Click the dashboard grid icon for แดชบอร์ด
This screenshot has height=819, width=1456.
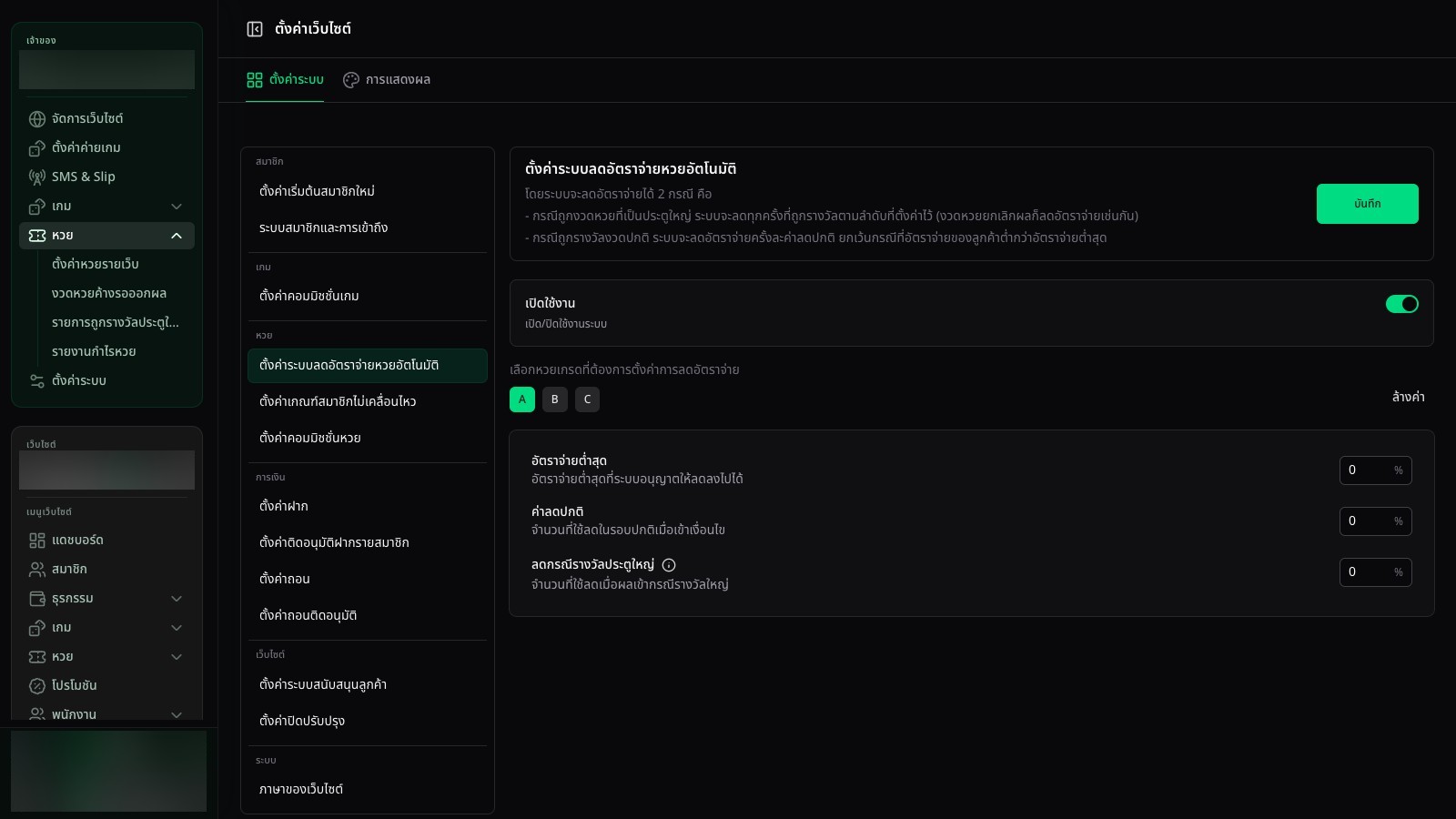37,541
